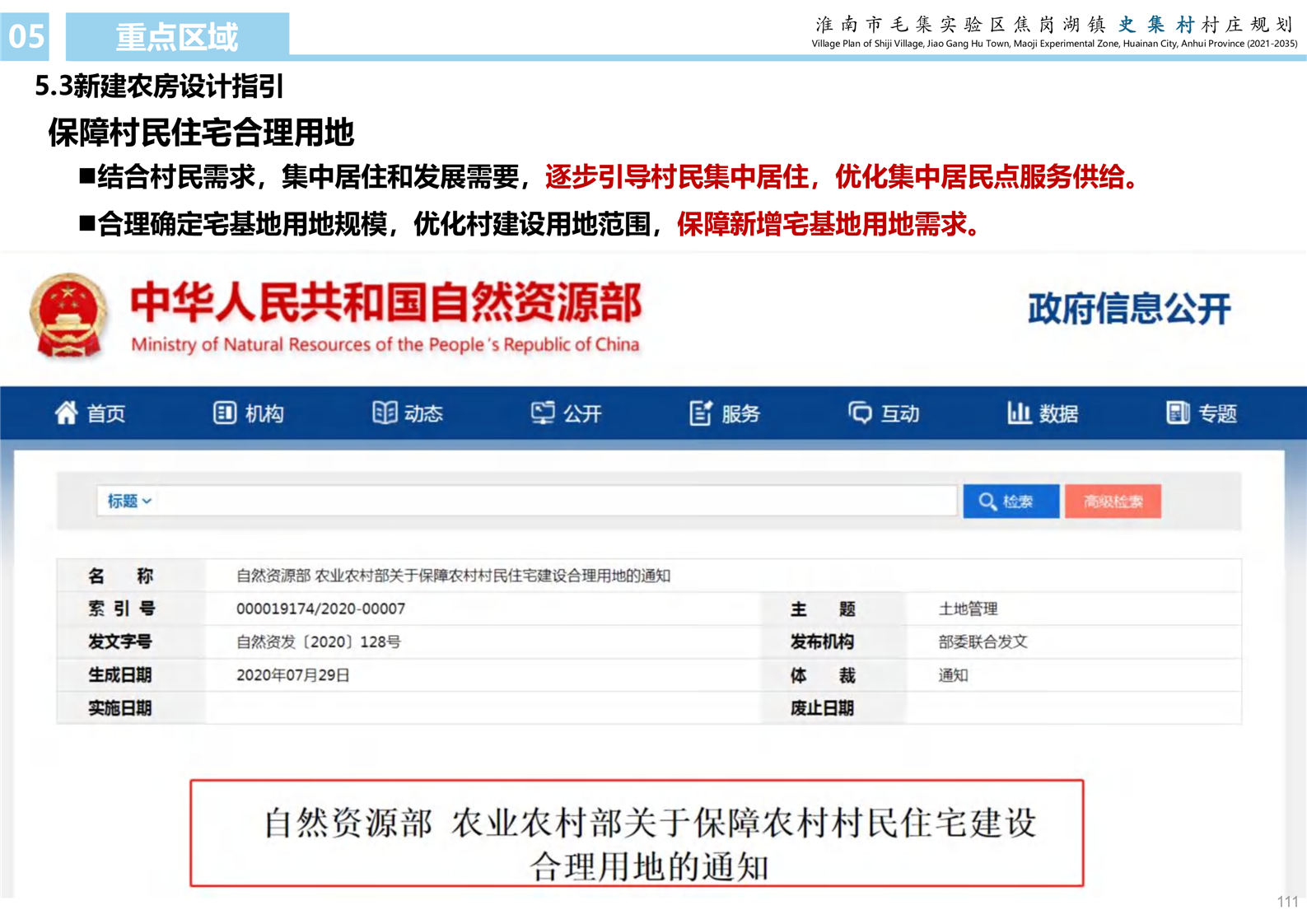
Task: Click the bar chart icon beside 数据
Action: click(1019, 413)
